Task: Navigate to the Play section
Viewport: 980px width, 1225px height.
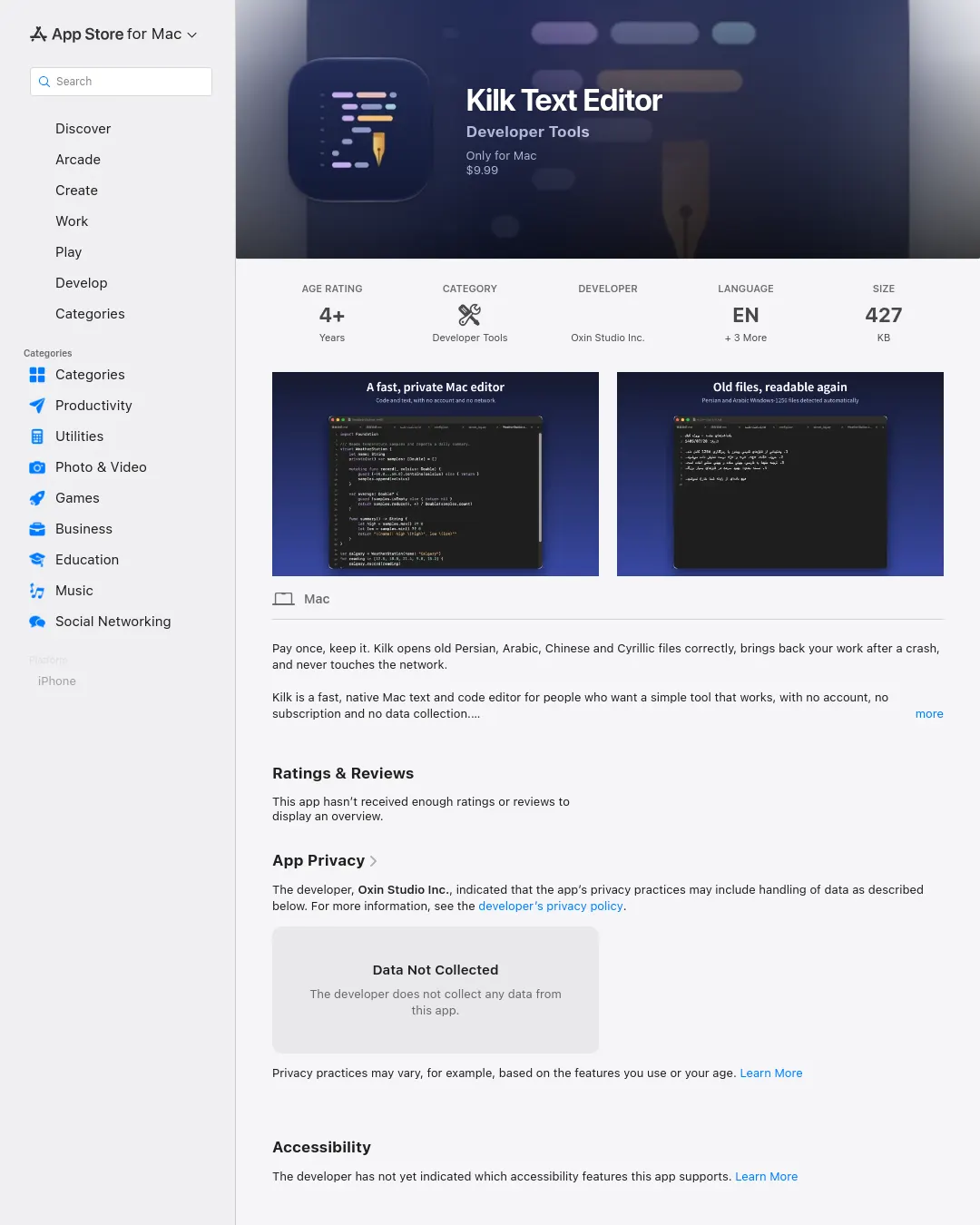Action: tap(68, 252)
